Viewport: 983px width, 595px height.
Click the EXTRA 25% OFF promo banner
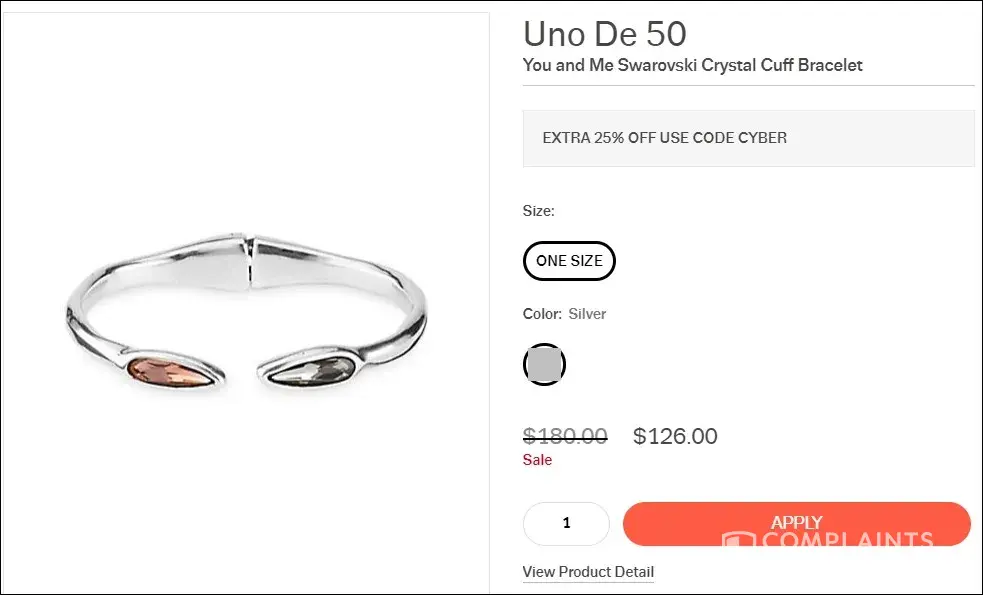748,138
